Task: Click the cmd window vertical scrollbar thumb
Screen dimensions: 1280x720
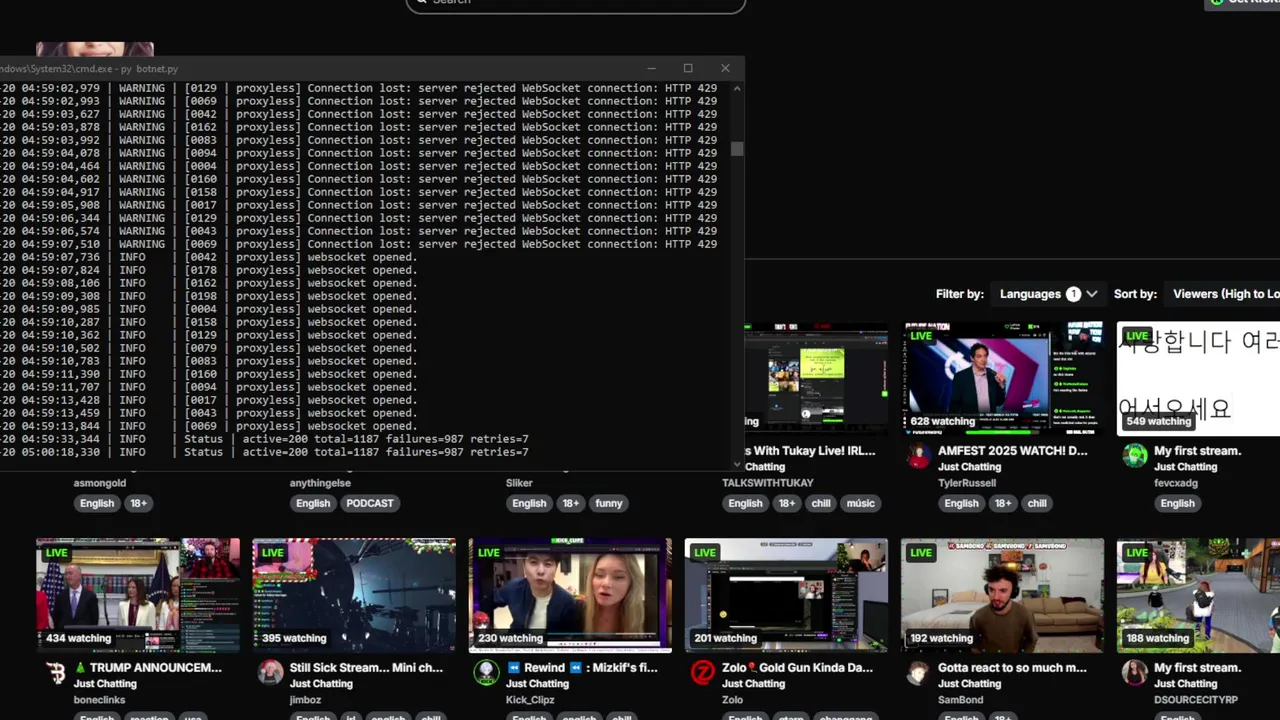Action: (x=737, y=149)
